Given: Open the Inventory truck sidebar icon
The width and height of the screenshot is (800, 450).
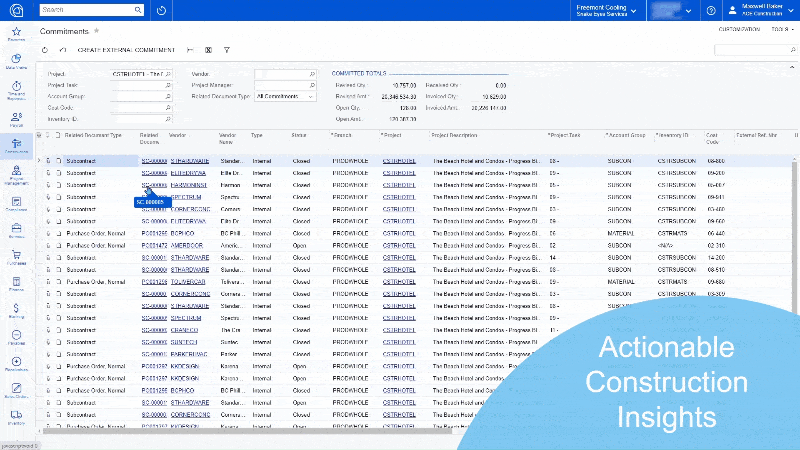Looking at the screenshot, I should [x=16, y=417].
